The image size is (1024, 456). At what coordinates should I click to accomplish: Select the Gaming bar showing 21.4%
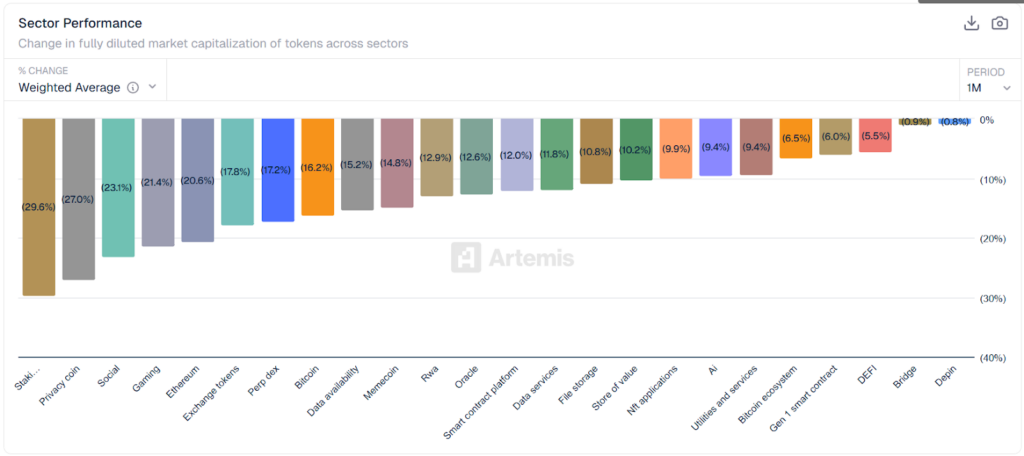tap(158, 182)
